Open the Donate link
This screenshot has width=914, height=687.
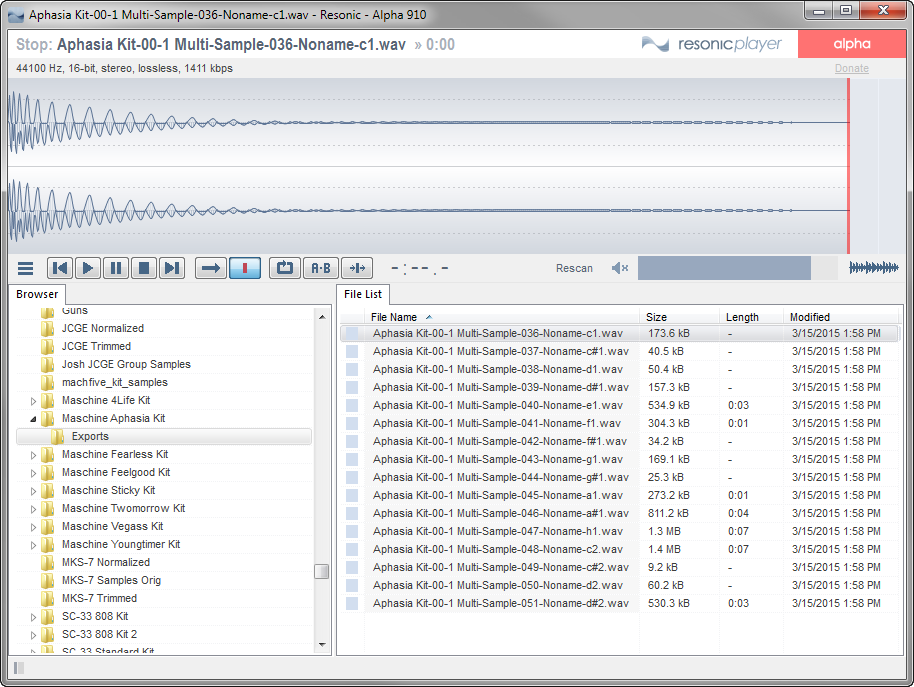[x=852, y=68]
